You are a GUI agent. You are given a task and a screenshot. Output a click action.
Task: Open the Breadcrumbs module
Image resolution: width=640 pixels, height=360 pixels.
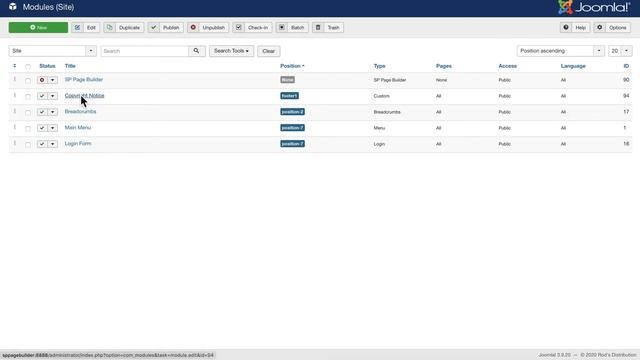click(x=80, y=111)
